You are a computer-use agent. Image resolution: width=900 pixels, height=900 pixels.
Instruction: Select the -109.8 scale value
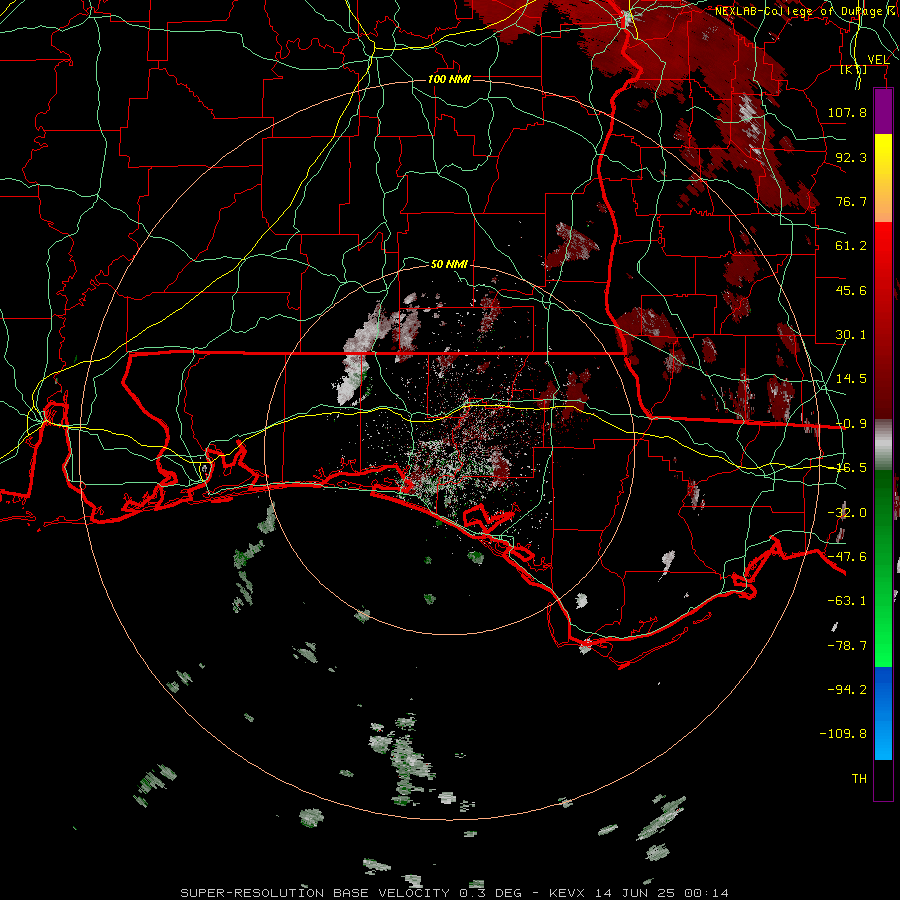click(x=843, y=734)
